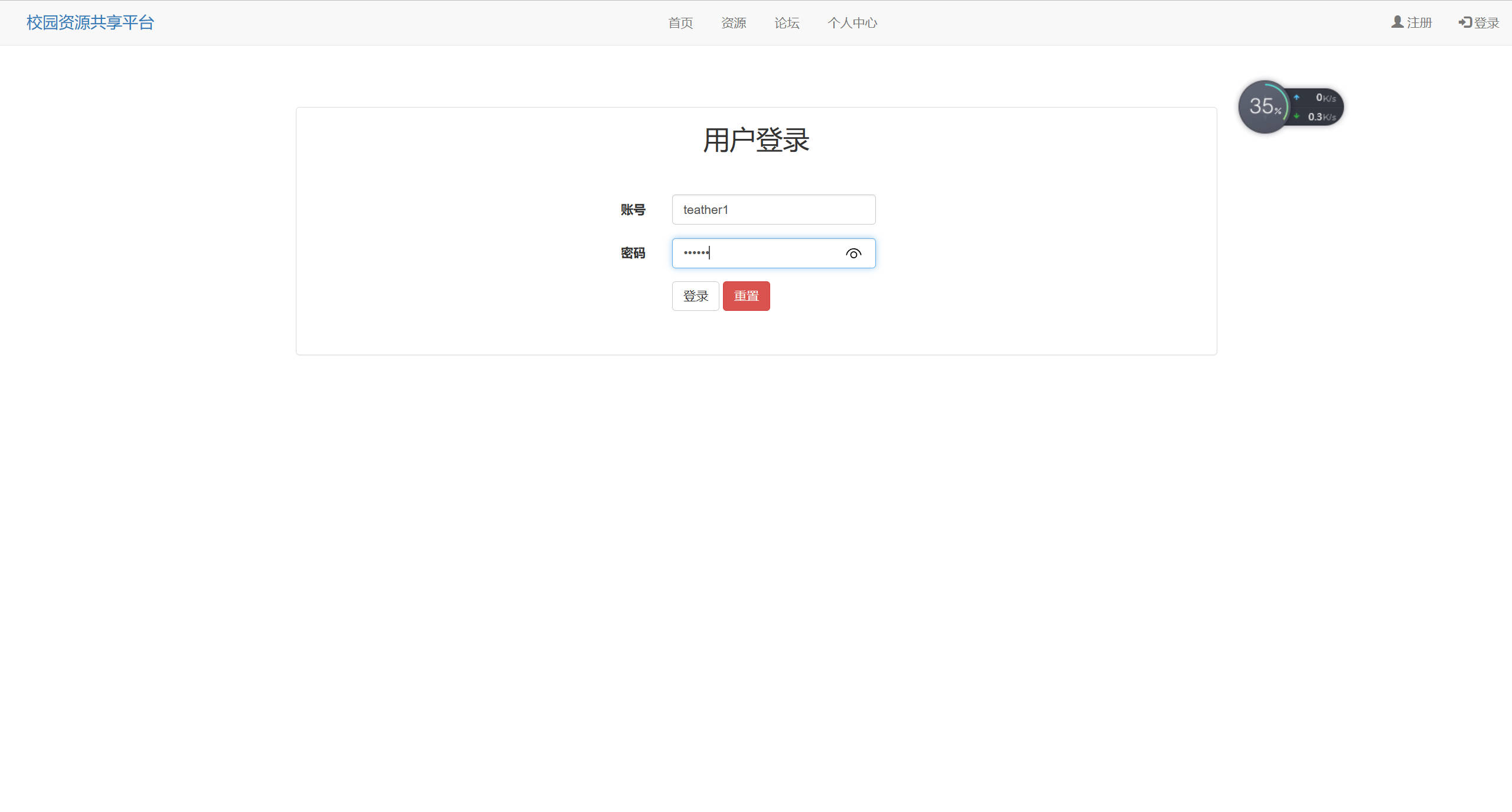This screenshot has height=812, width=1512.
Task: Focus the 账号 account input field
Action: coord(773,209)
